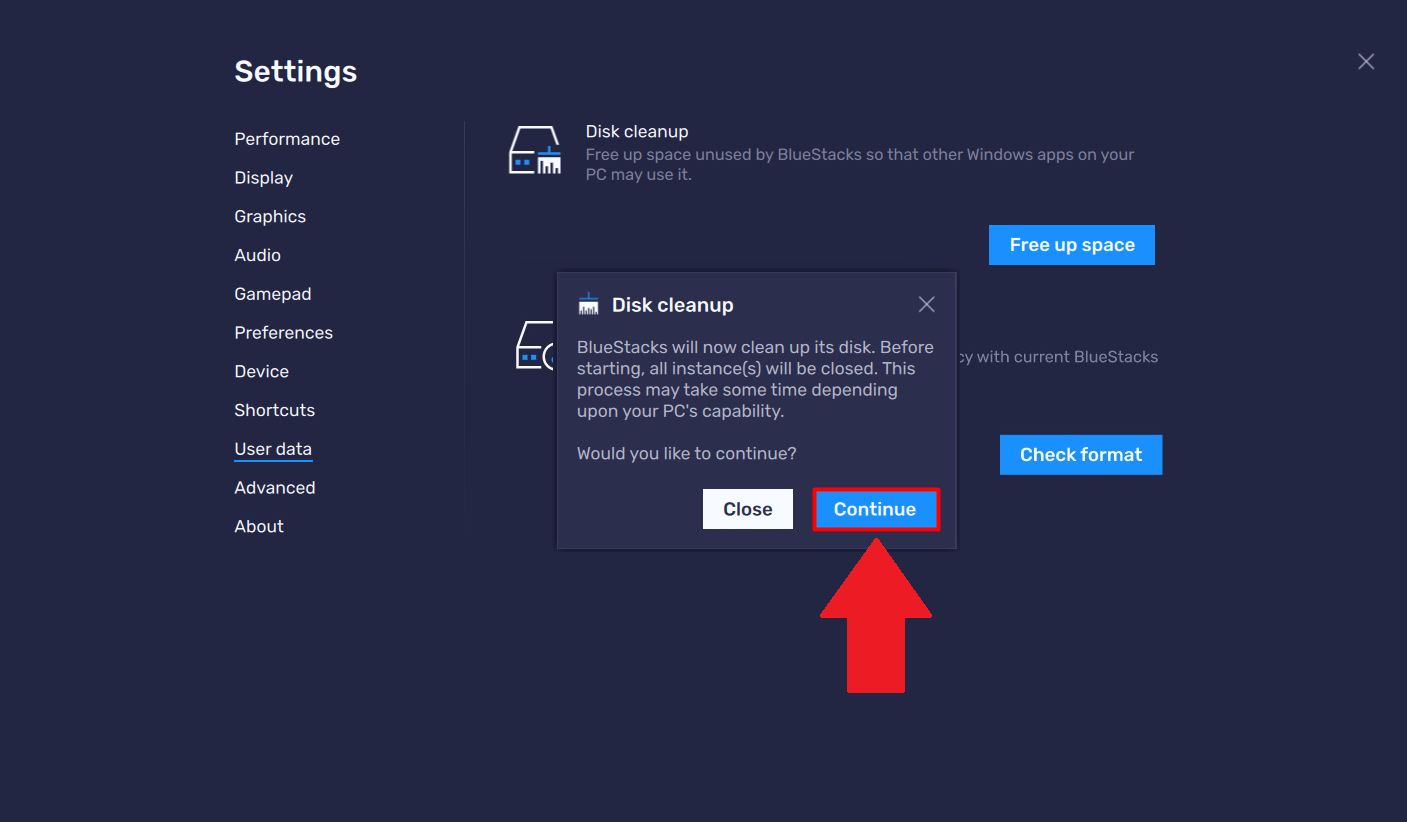
Task: Click the Disk cleanup drive icon
Action: 535,151
